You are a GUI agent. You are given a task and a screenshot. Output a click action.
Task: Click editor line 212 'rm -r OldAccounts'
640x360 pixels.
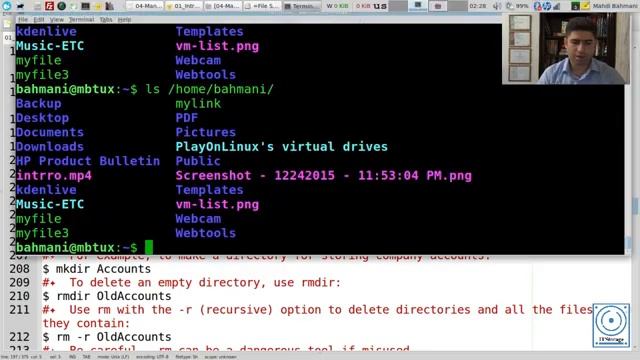click(107, 337)
